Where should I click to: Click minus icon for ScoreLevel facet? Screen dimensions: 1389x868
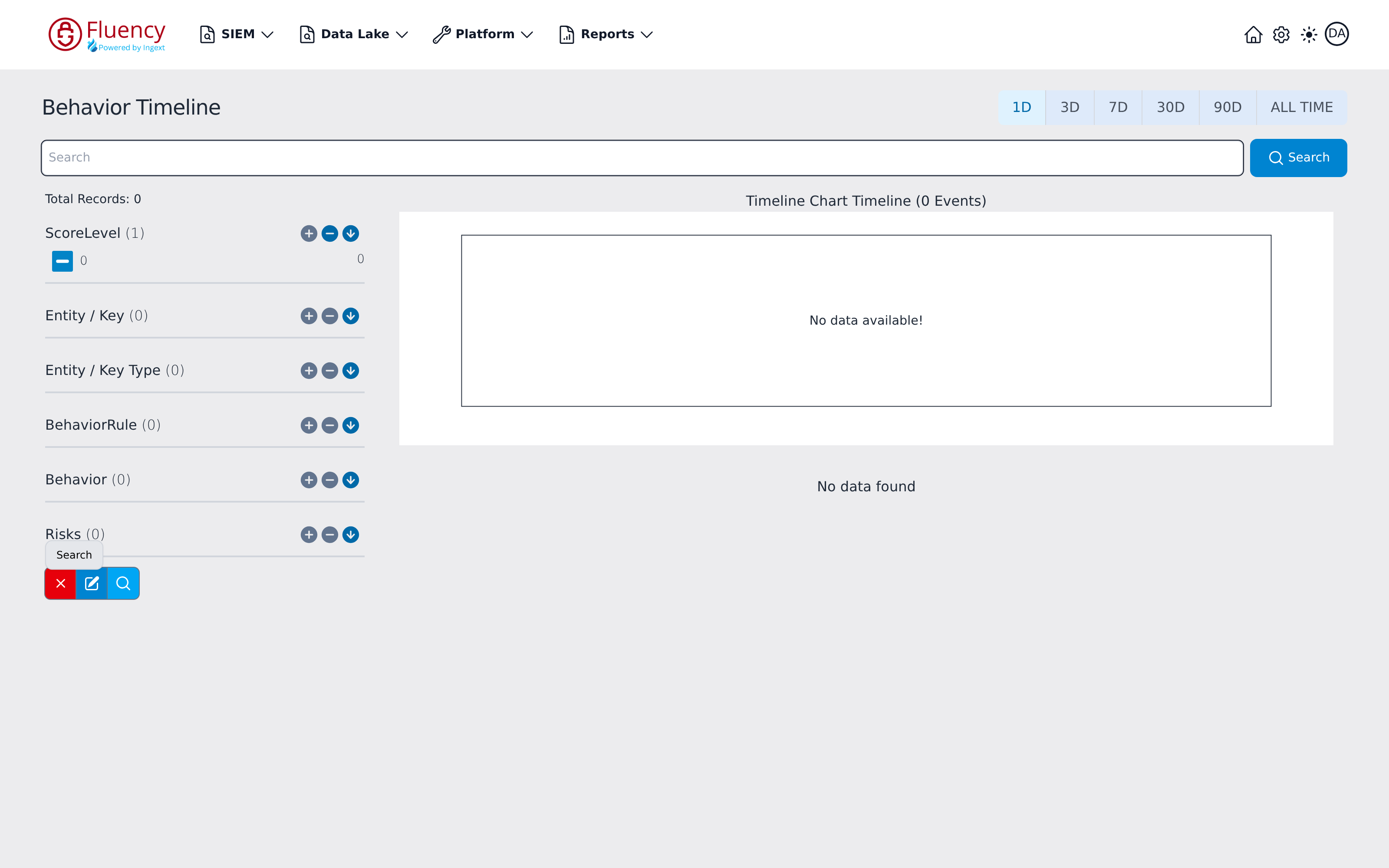click(x=329, y=233)
